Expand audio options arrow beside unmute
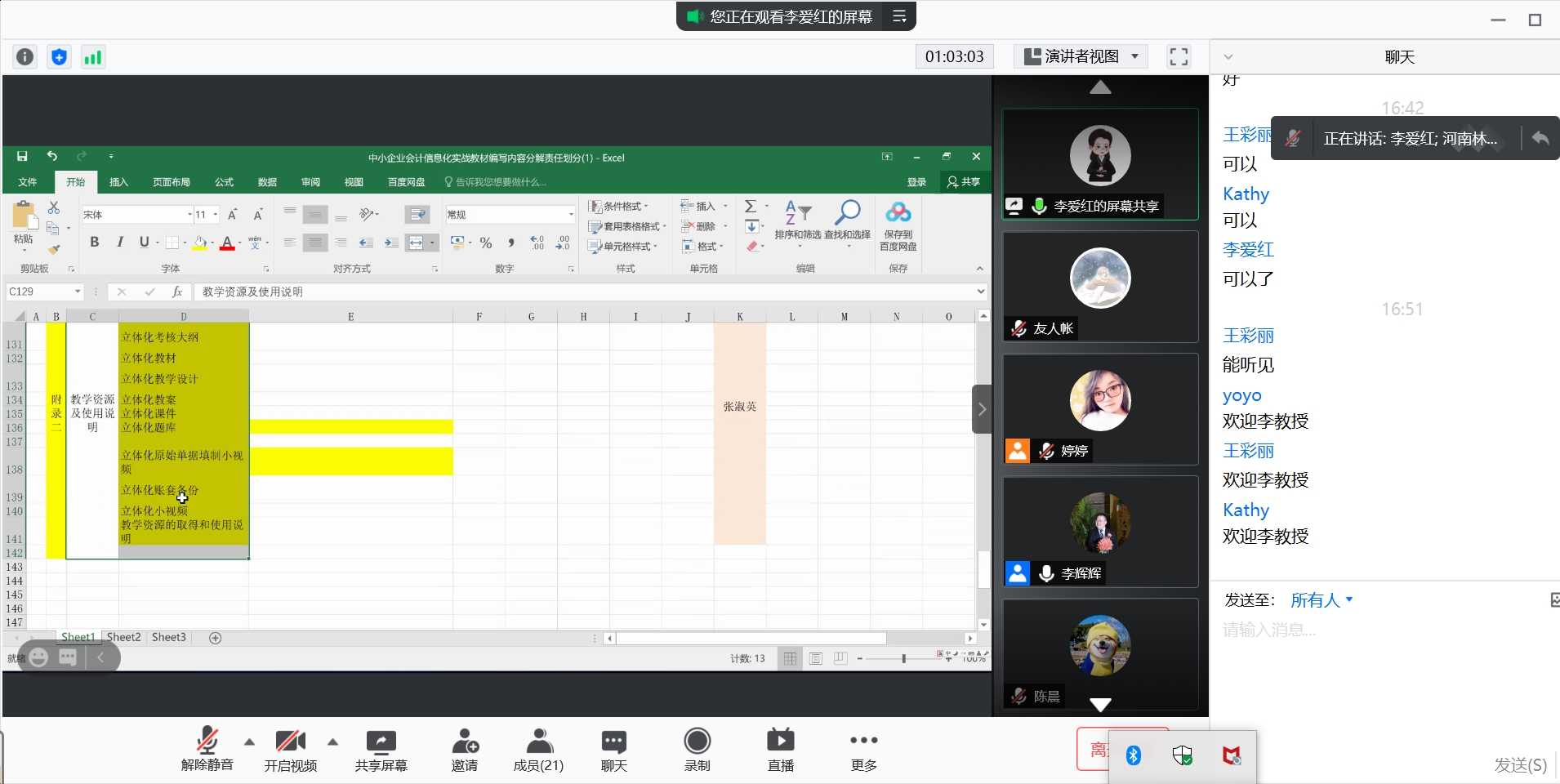 [250, 742]
